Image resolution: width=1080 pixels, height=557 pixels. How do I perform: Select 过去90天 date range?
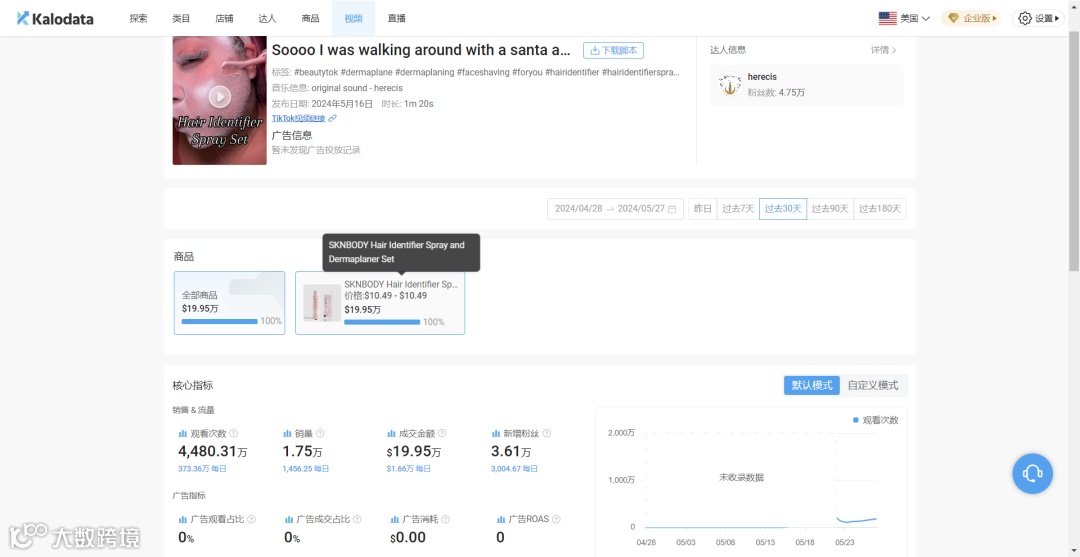click(x=830, y=209)
